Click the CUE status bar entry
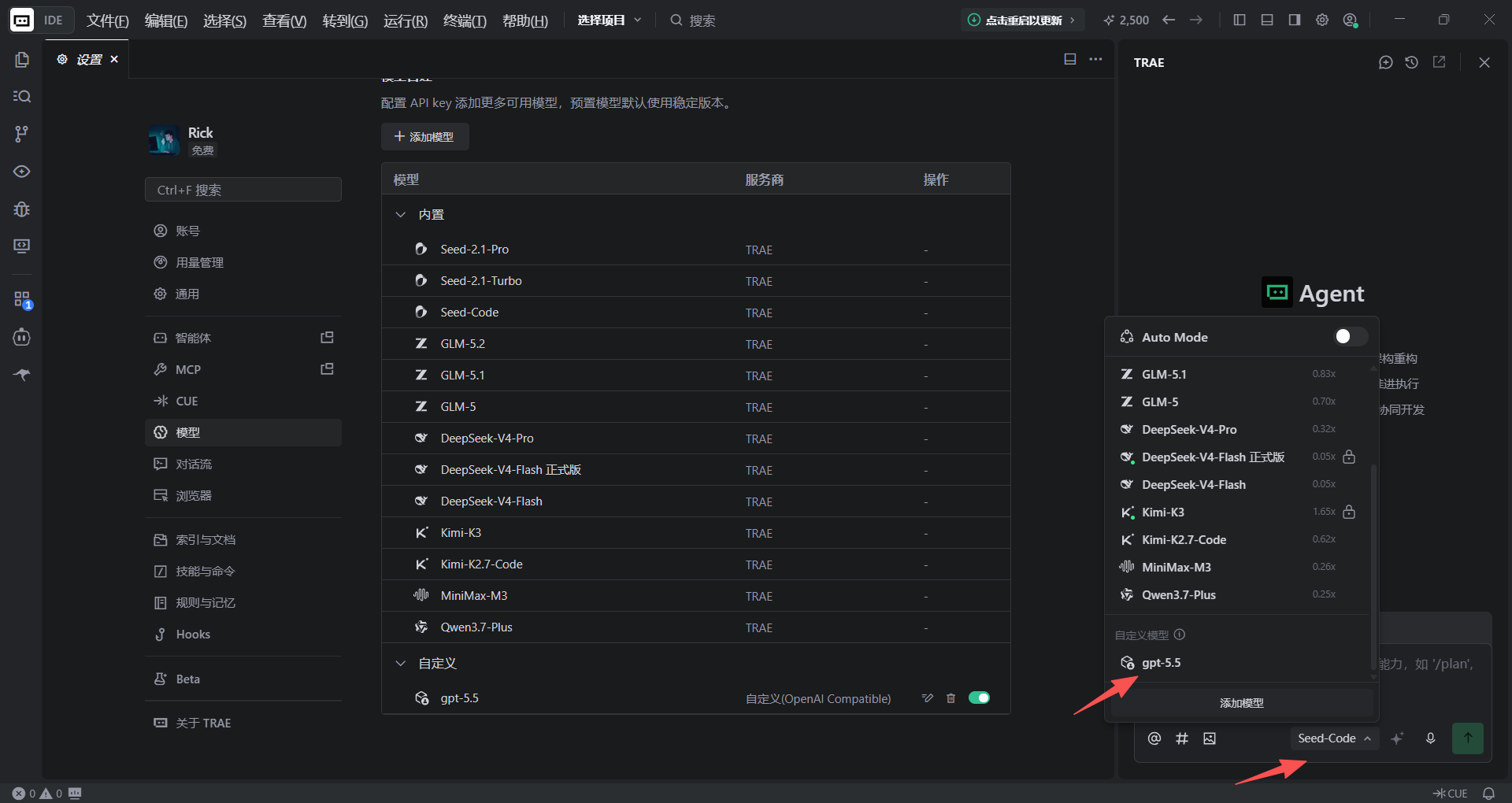 point(1451,794)
